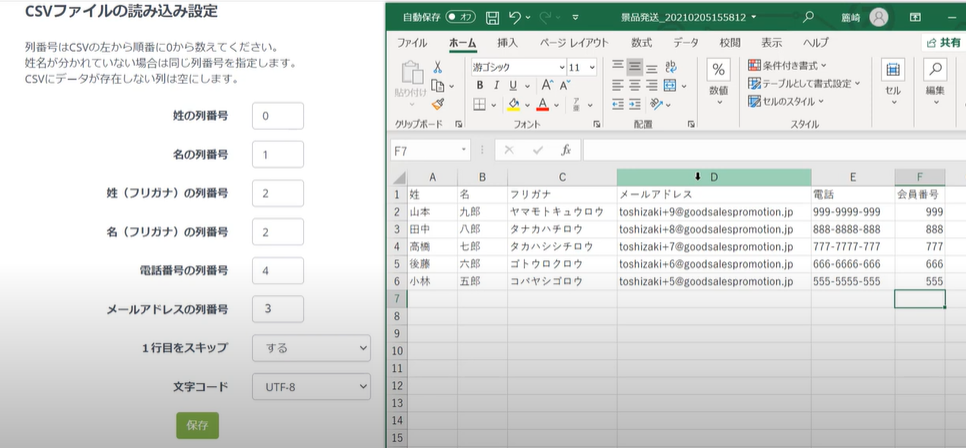Open the Borders dropdown arrow
This screenshot has width=966, height=448.
(x=495, y=105)
